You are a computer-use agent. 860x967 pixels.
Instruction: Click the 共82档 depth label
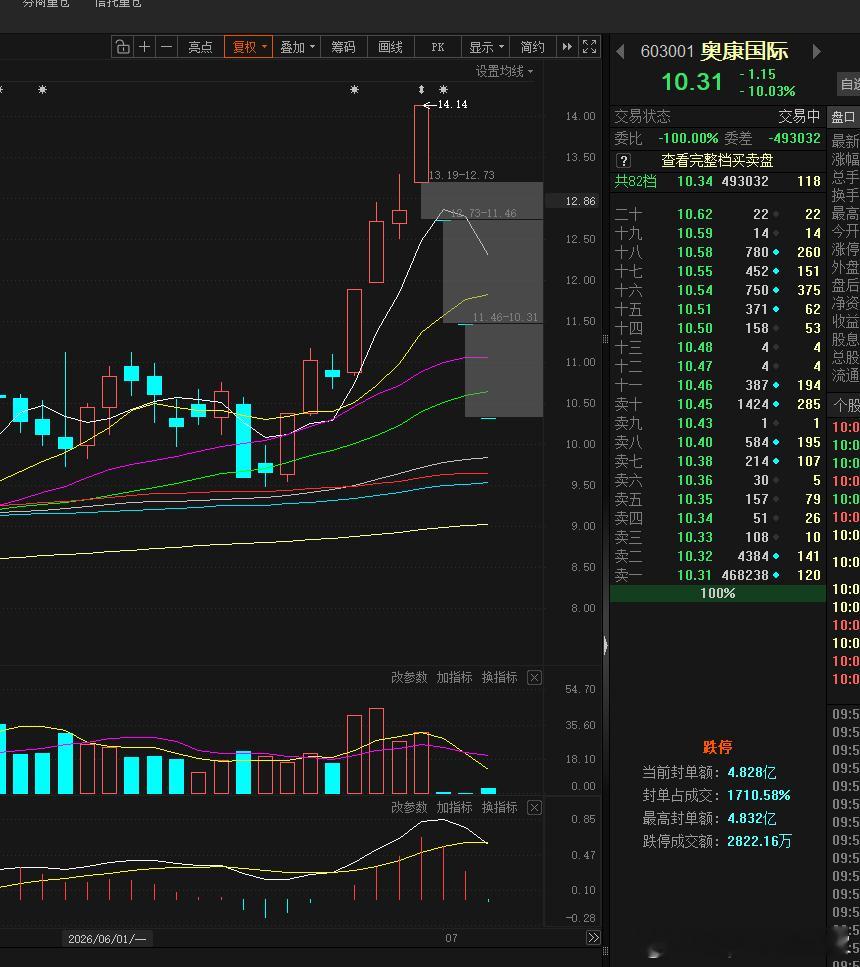click(635, 181)
